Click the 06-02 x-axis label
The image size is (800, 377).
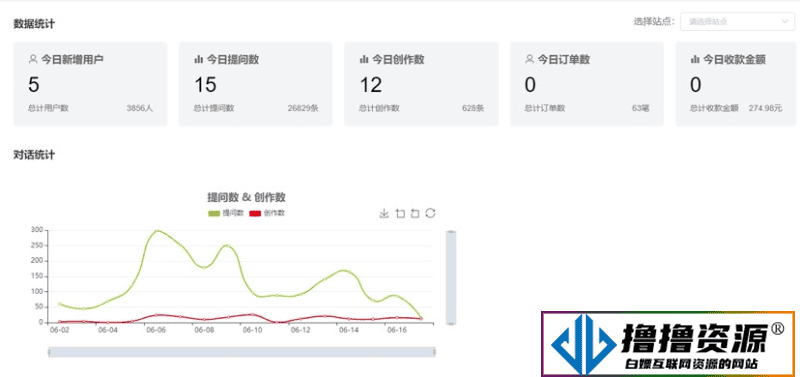pos(60,330)
